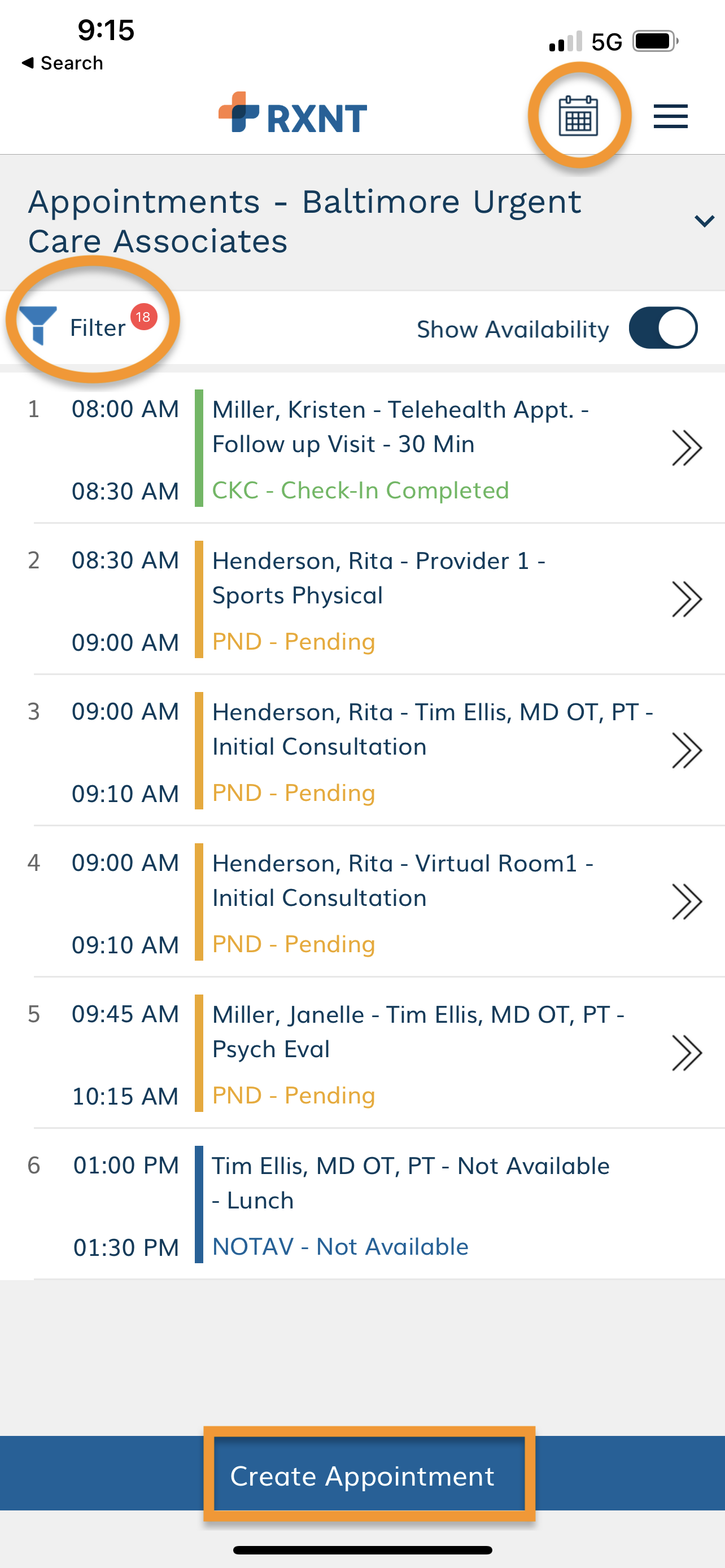Tap the orange status bar on Janelle's appointment
Viewport: 725px width, 1568px height.
[198, 1053]
